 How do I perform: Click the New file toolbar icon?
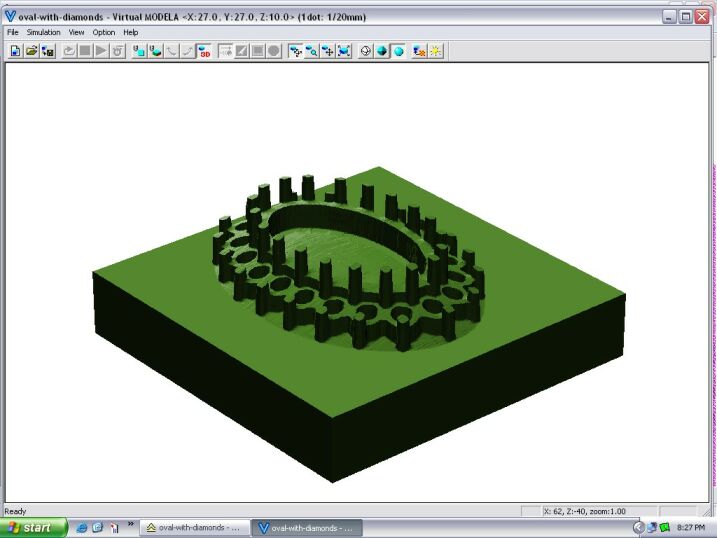15,51
